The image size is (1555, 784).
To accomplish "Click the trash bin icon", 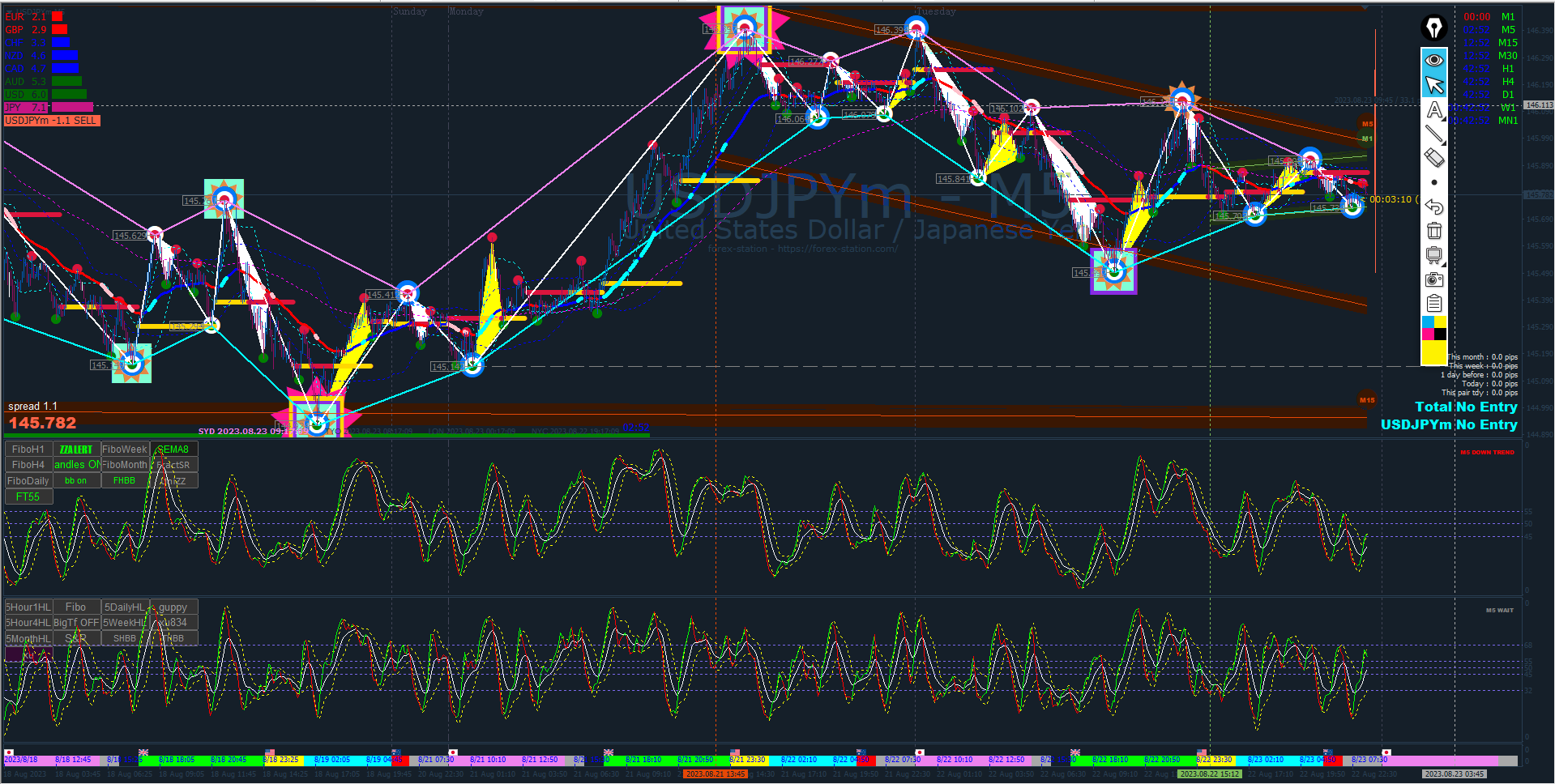I will click(x=1433, y=231).
